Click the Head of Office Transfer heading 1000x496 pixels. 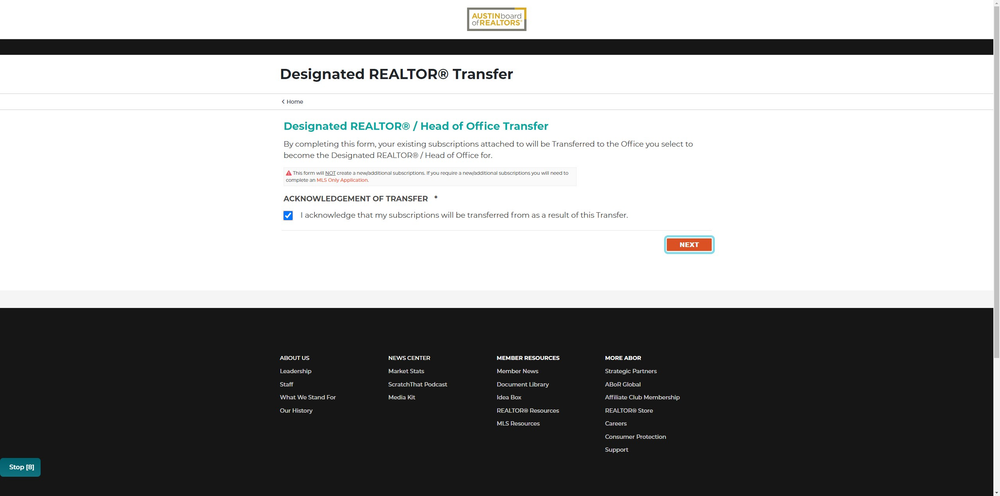pos(416,126)
